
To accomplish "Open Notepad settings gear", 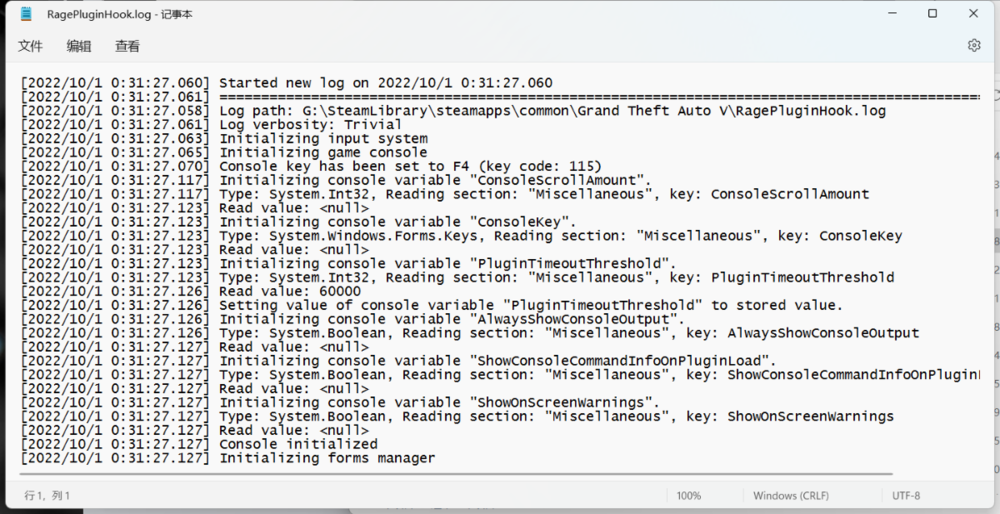I will point(974,46).
